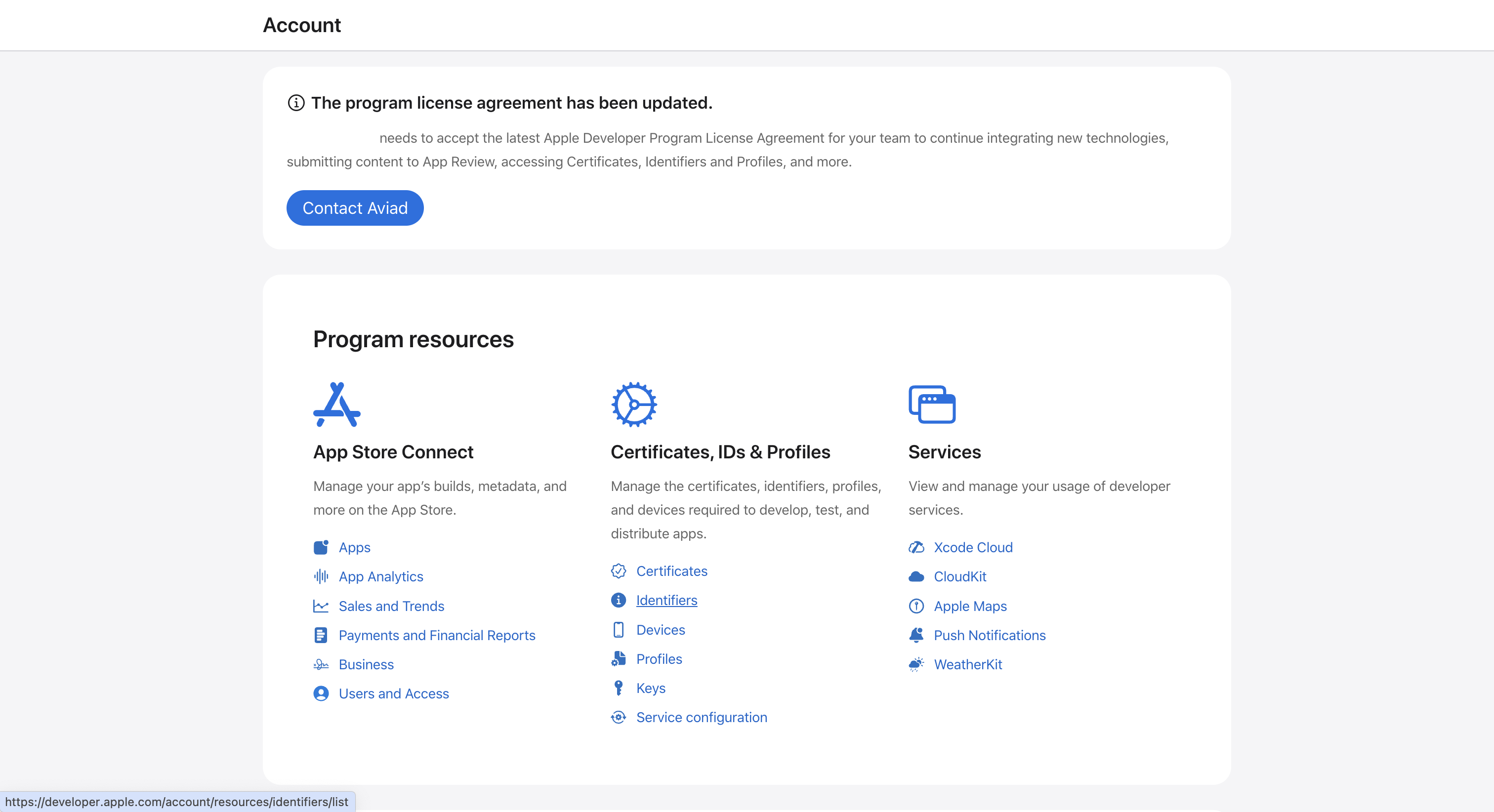Click the Xcode Cloud icon
1494x812 pixels.
916,547
